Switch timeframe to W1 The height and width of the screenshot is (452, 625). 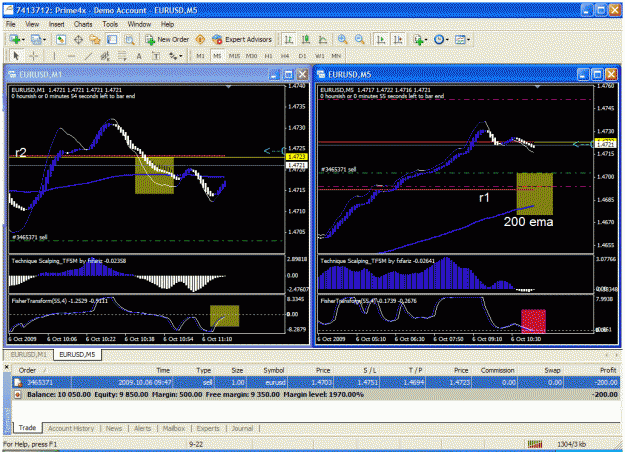[x=319, y=56]
